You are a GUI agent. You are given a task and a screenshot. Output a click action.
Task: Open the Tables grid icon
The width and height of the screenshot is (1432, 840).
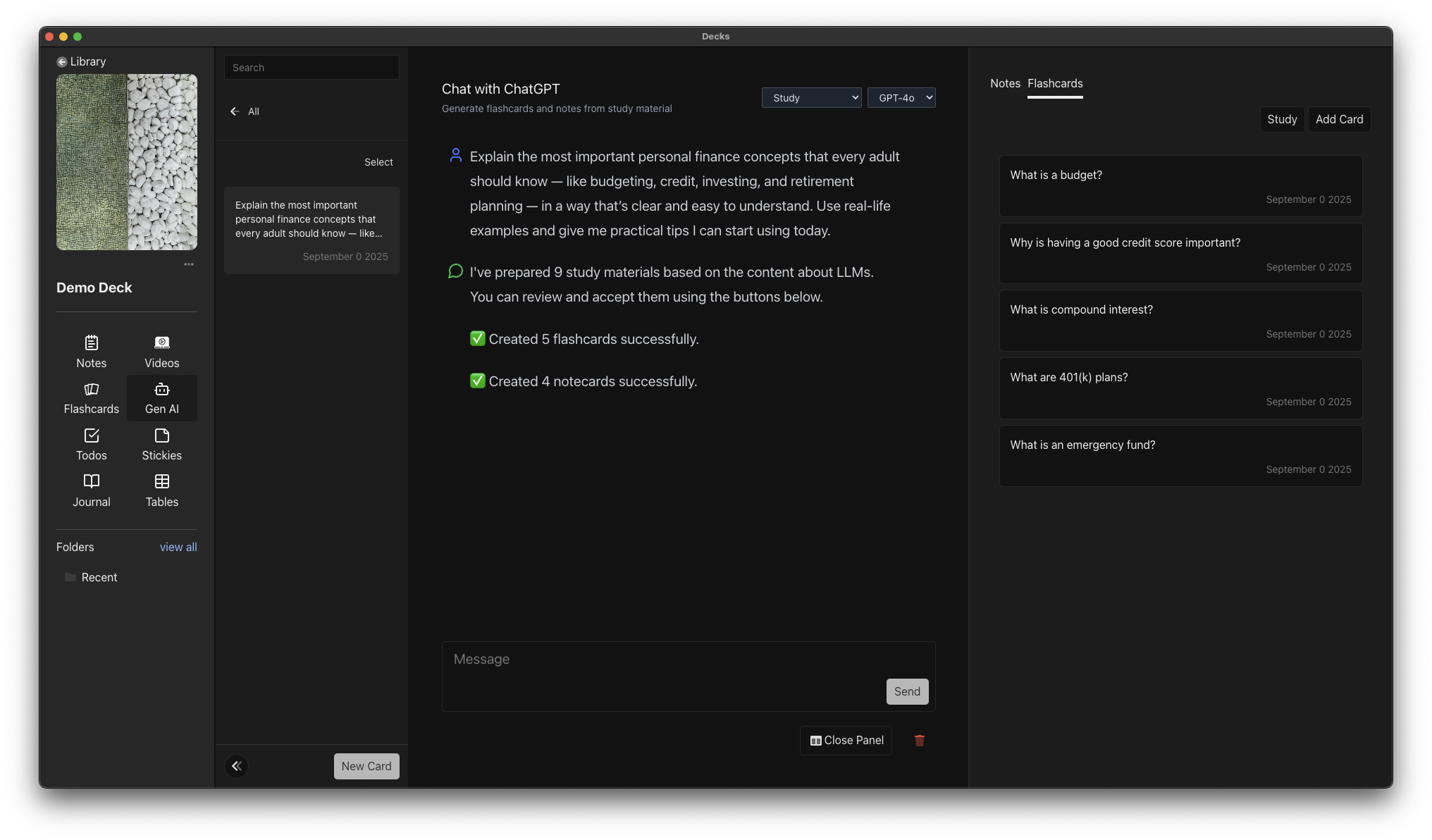coord(162,482)
